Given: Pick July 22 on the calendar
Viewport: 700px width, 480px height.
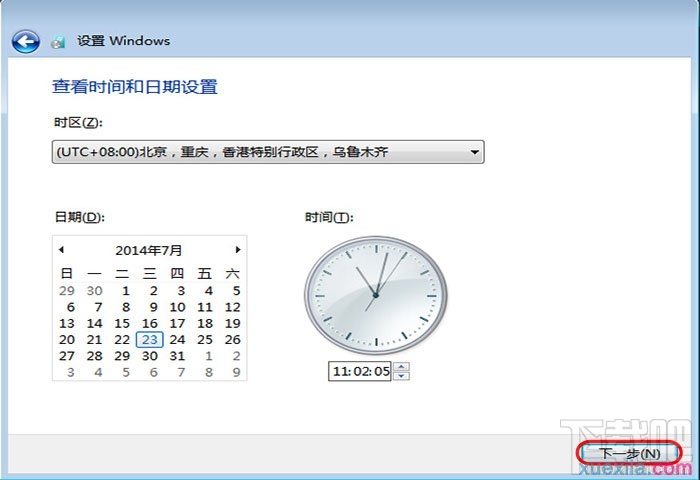Looking at the screenshot, I should pyautogui.click(x=122, y=340).
